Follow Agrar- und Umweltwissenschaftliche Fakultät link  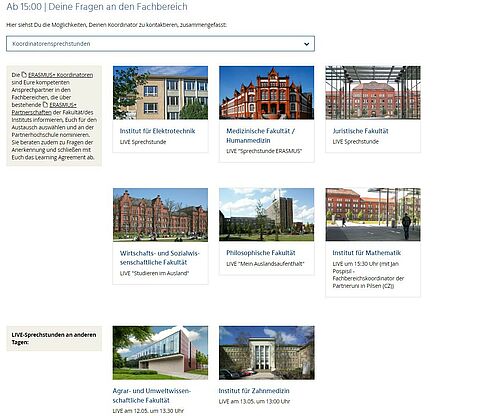[152, 395]
